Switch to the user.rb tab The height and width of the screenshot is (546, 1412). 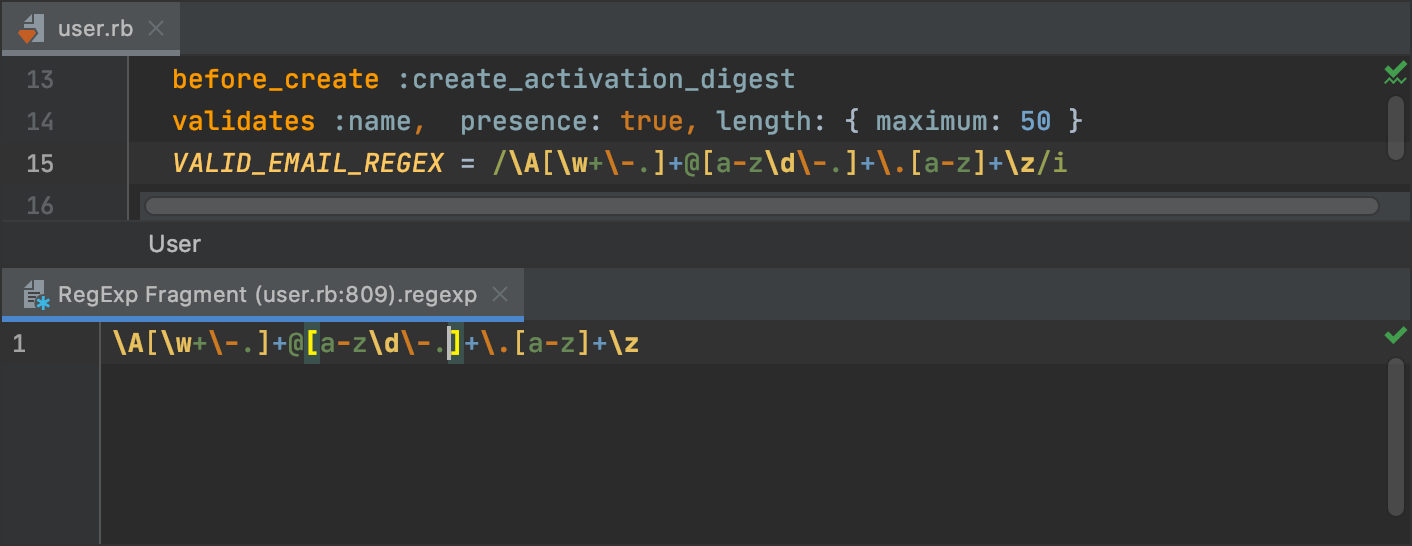95,28
